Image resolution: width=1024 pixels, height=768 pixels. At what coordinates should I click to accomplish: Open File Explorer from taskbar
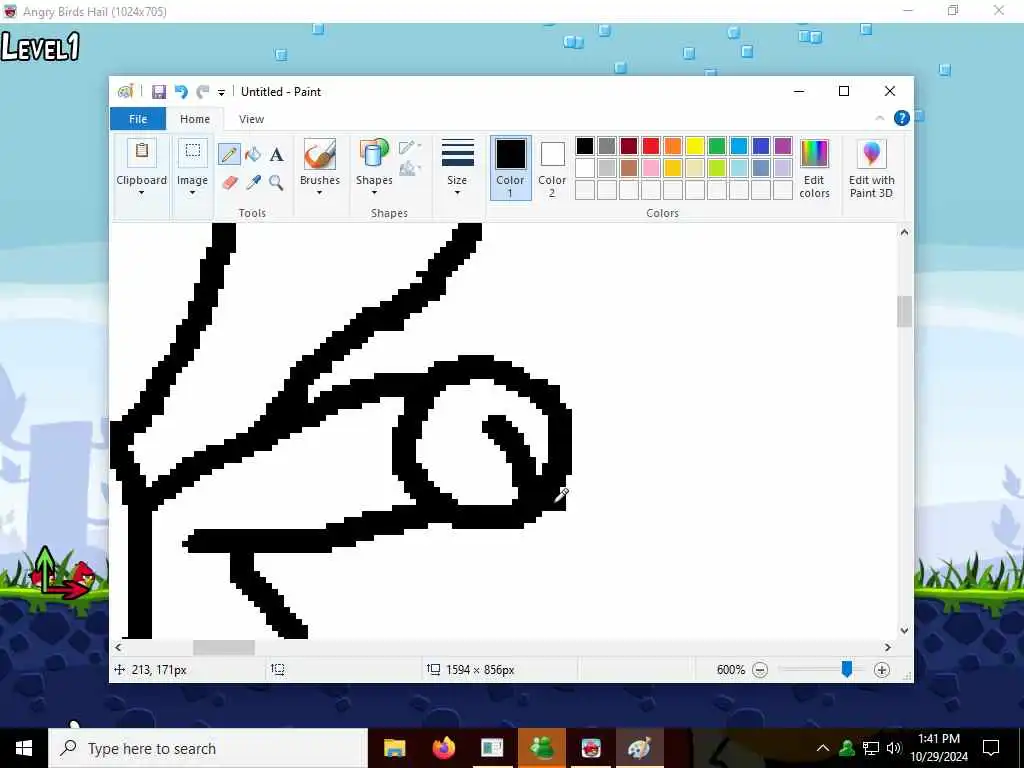click(394, 748)
